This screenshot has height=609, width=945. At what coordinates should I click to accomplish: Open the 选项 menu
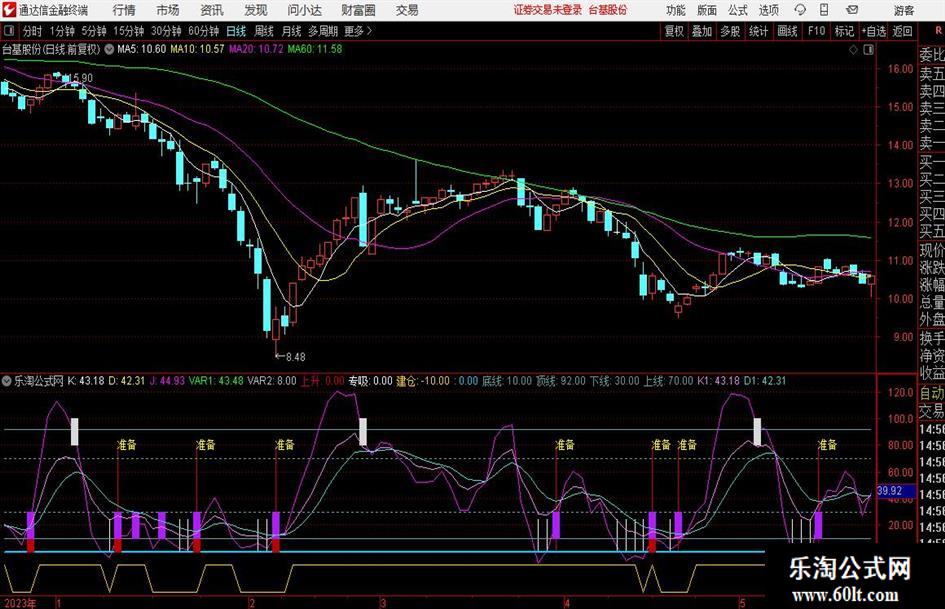click(x=768, y=10)
